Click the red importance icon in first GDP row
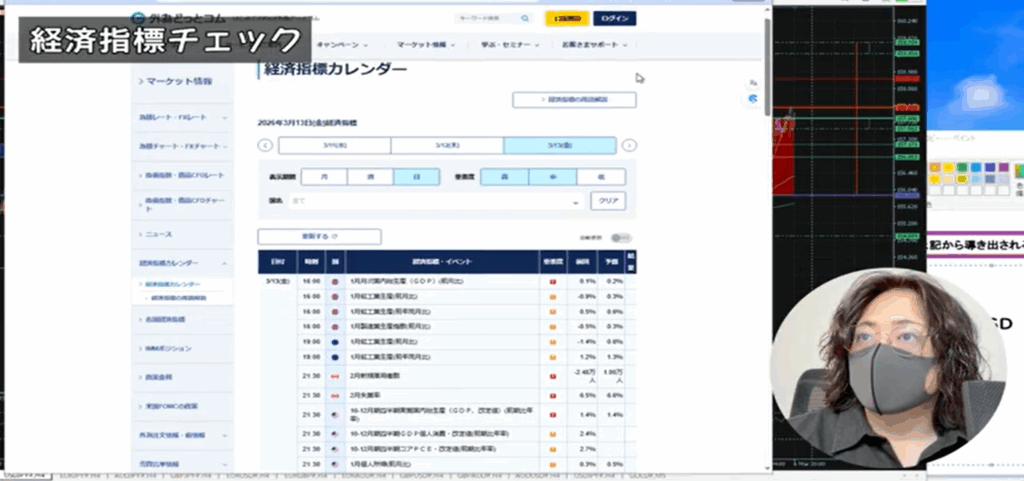The image size is (1024, 481). (552, 282)
